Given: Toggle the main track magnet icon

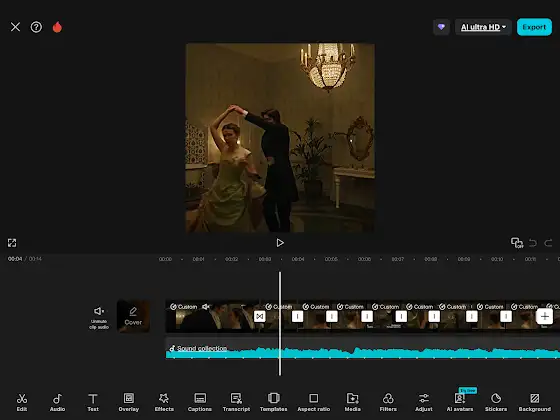Looking at the screenshot, I should pyautogui.click(x=517, y=243).
